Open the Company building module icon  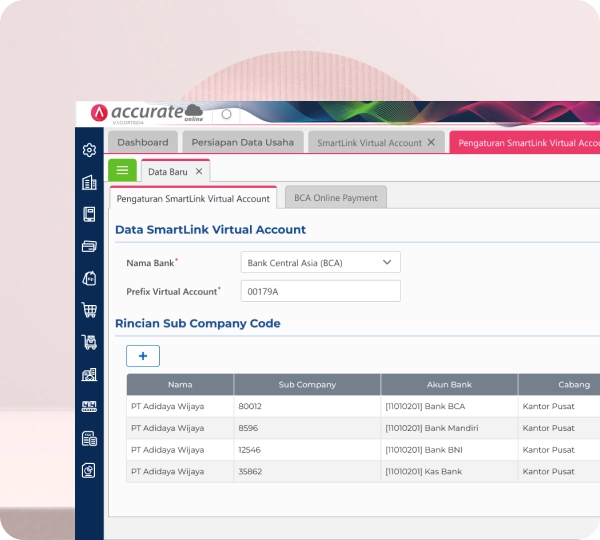[x=89, y=183]
